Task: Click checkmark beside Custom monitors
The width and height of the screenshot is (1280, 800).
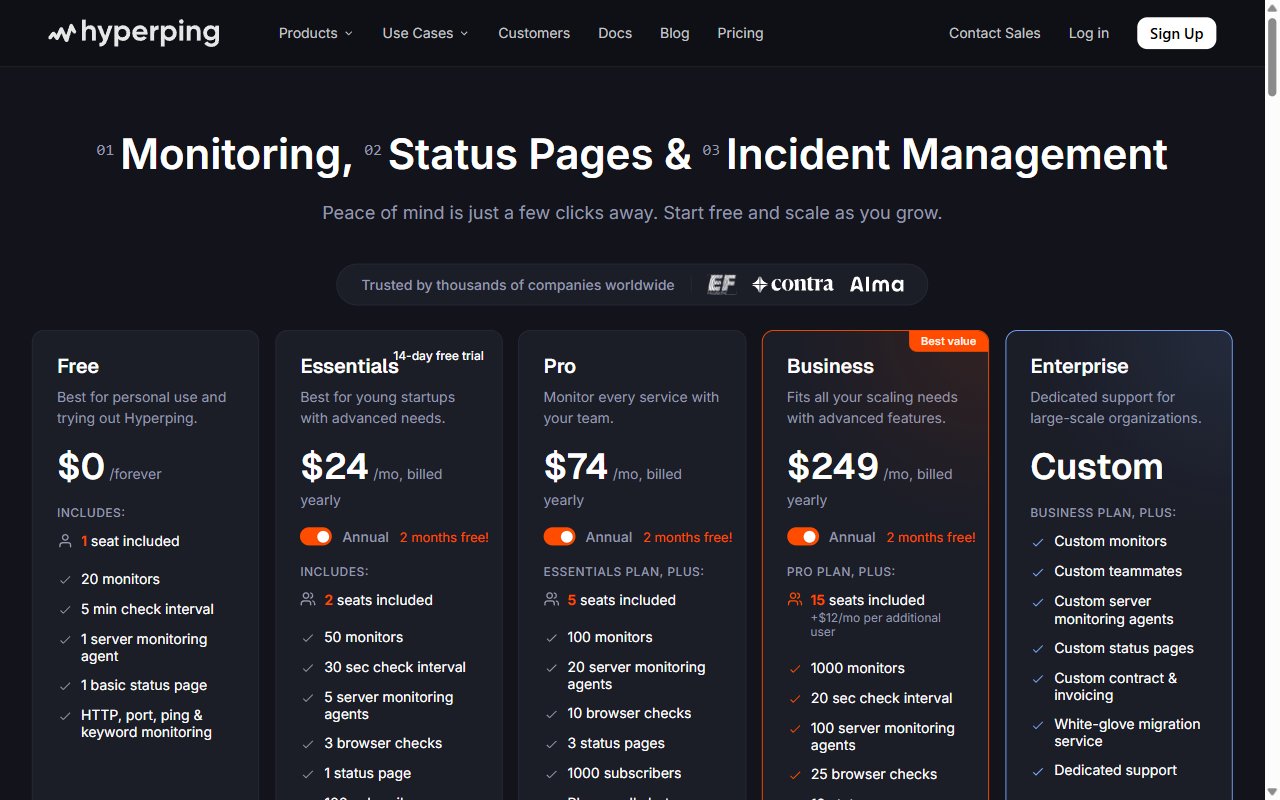Action: pyautogui.click(x=1038, y=541)
